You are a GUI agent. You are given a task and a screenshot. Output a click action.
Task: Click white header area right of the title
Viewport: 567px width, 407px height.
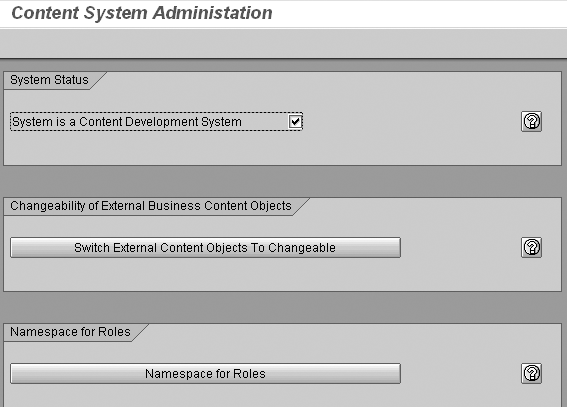pos(419,14)
